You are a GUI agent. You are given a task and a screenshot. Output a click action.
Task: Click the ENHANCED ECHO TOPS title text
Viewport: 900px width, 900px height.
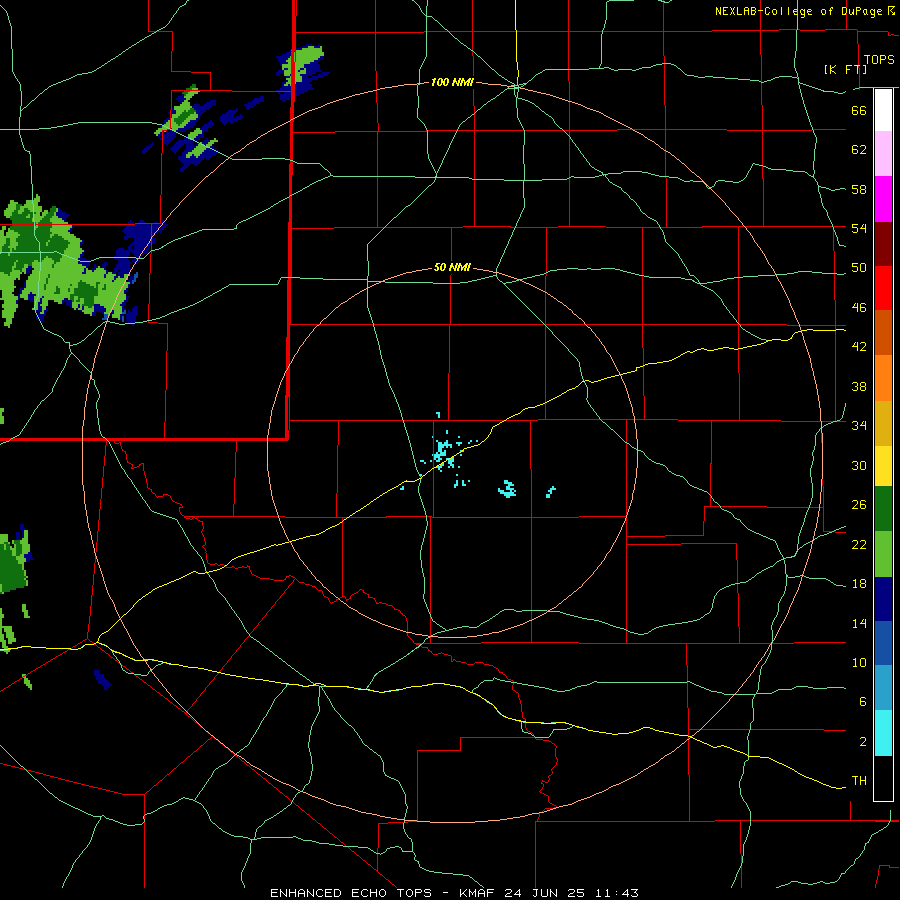351,893
